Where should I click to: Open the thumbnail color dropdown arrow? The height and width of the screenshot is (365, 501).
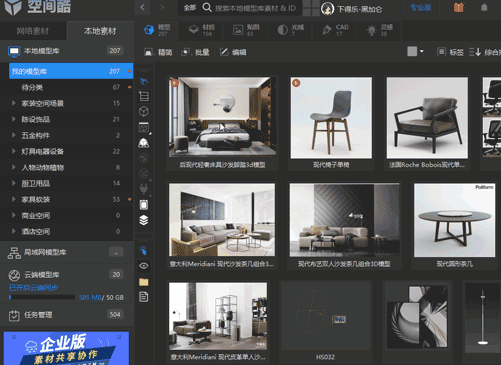click(422, 51)
